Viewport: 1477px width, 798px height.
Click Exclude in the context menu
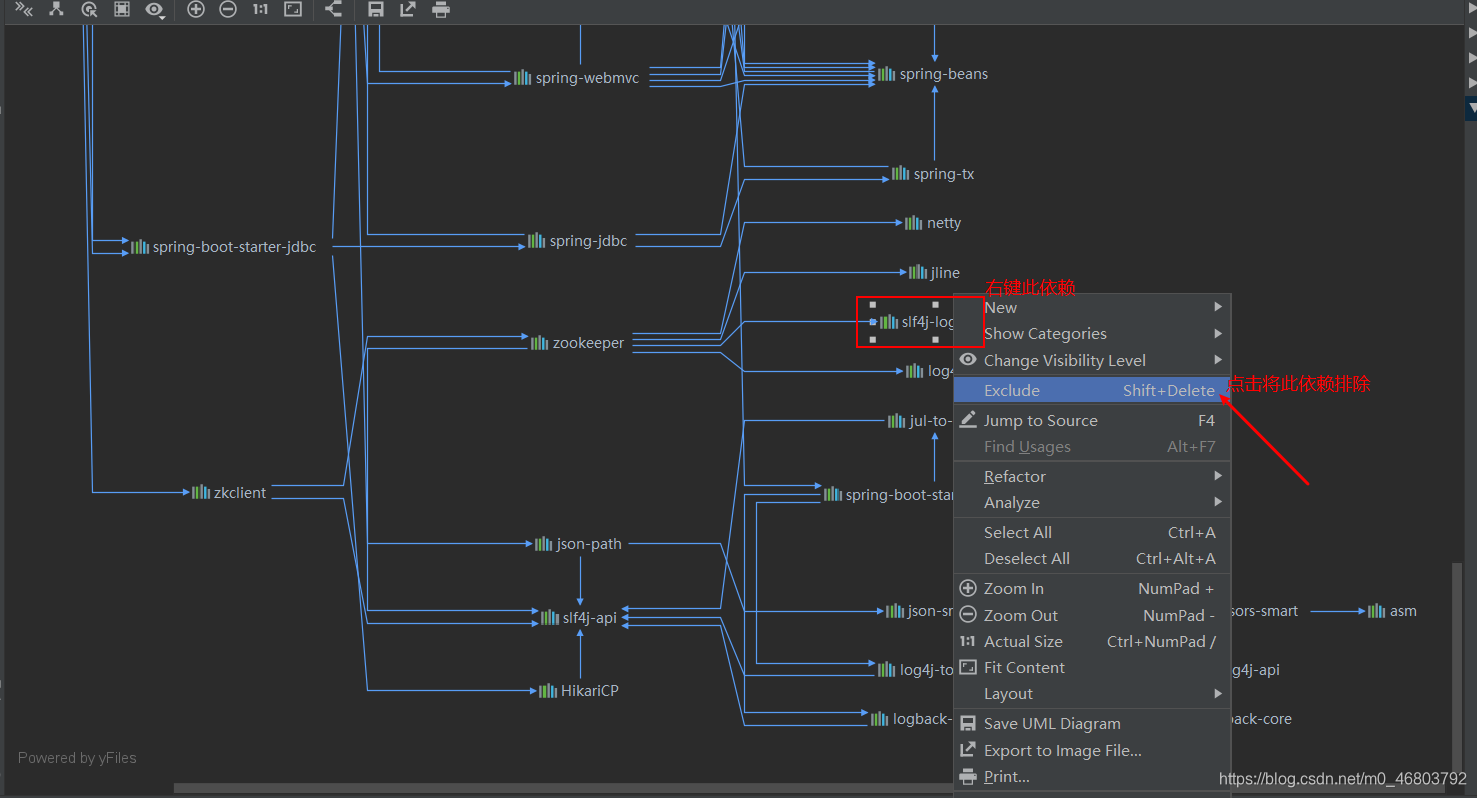(x=1092, y=390)
